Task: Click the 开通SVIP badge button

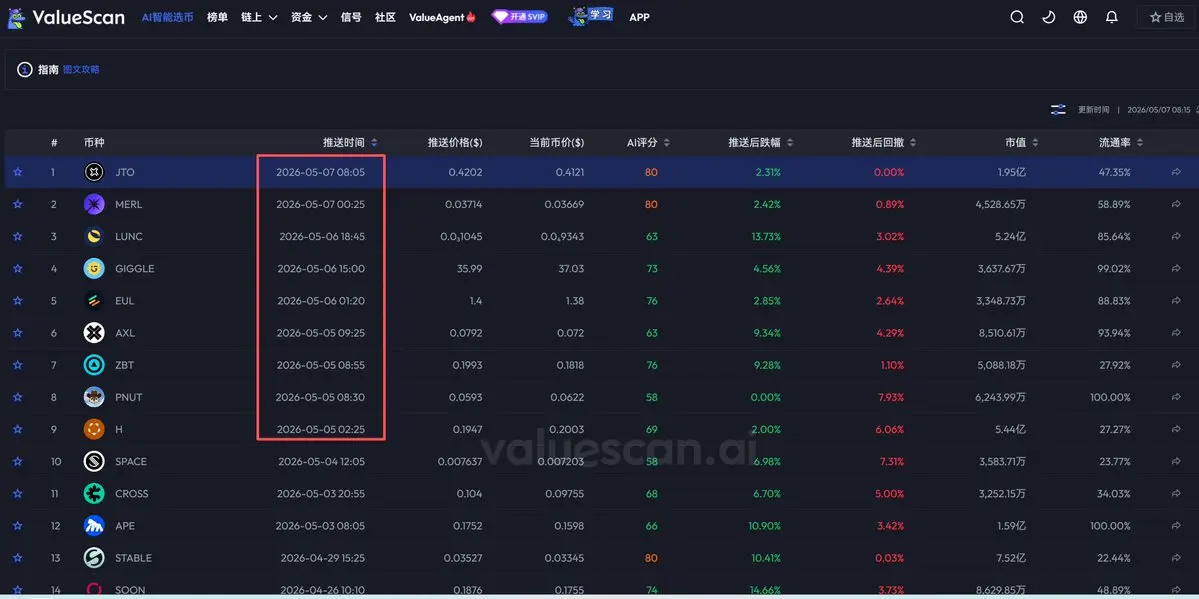Action: (519, 16)
